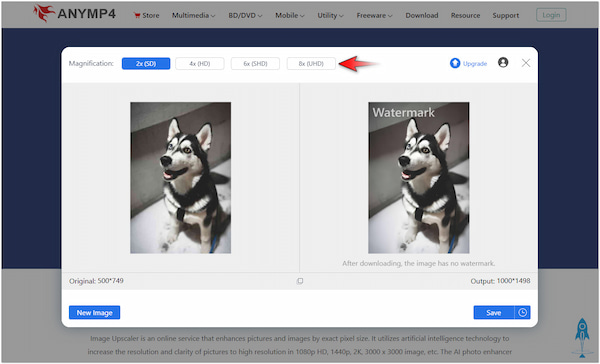Expand the Mobile menu
Viewport: 600px width, 364px height.
click(290, 15)
